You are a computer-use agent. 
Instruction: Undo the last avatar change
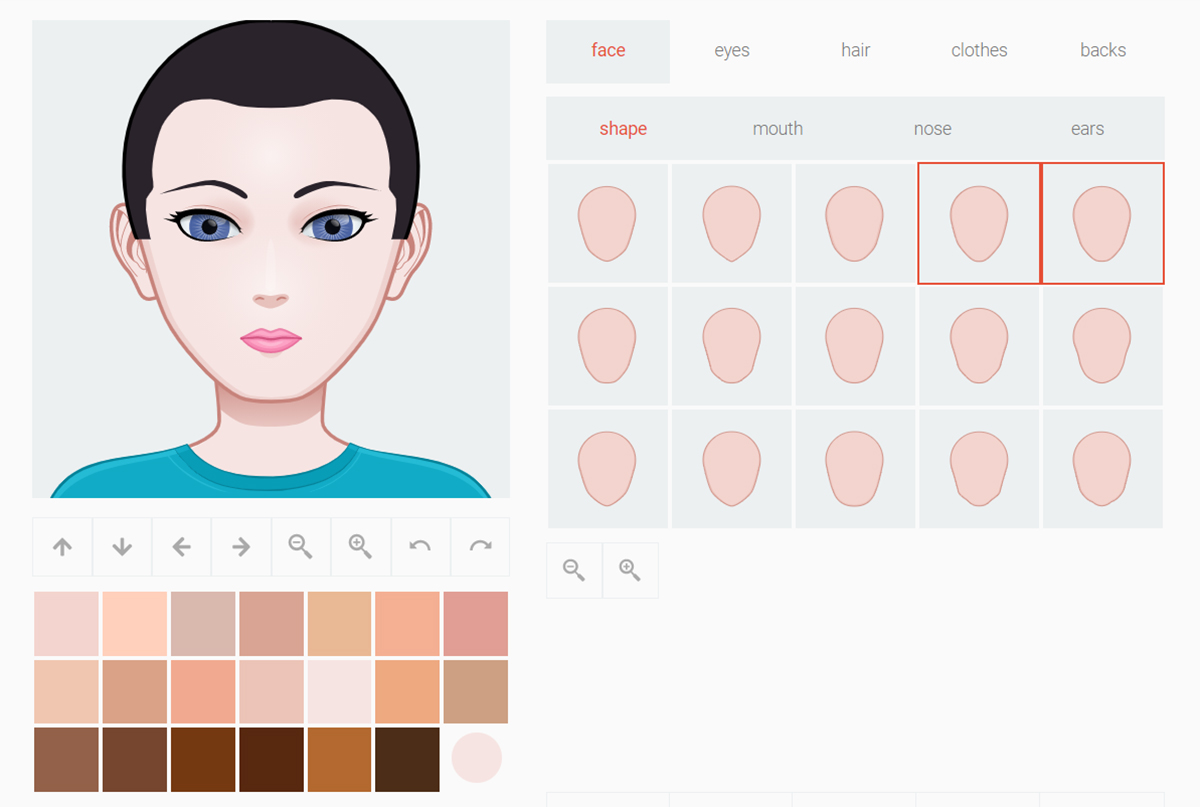click(420, 546)
